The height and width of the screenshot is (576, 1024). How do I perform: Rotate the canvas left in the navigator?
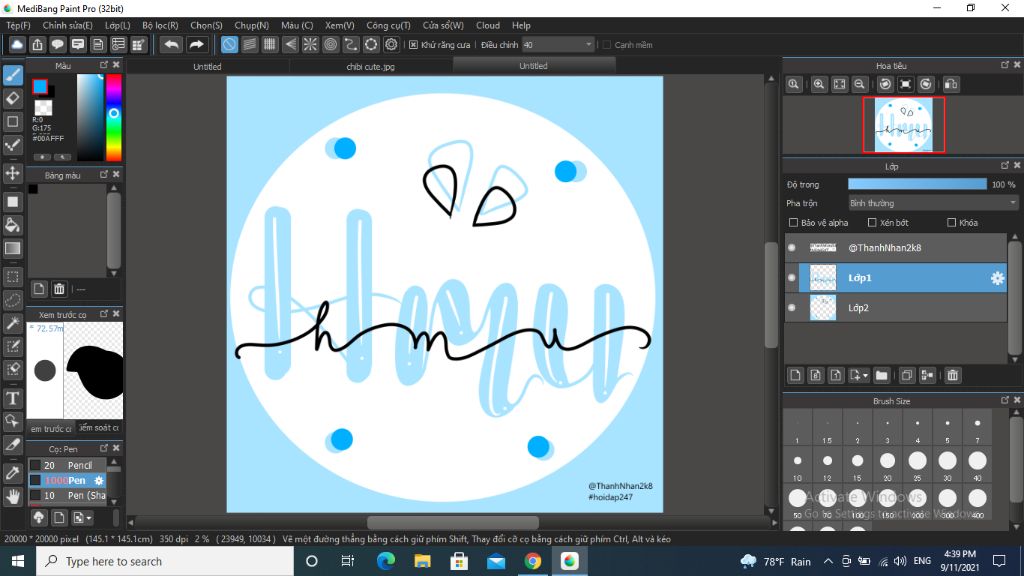[x=885, y=84]
